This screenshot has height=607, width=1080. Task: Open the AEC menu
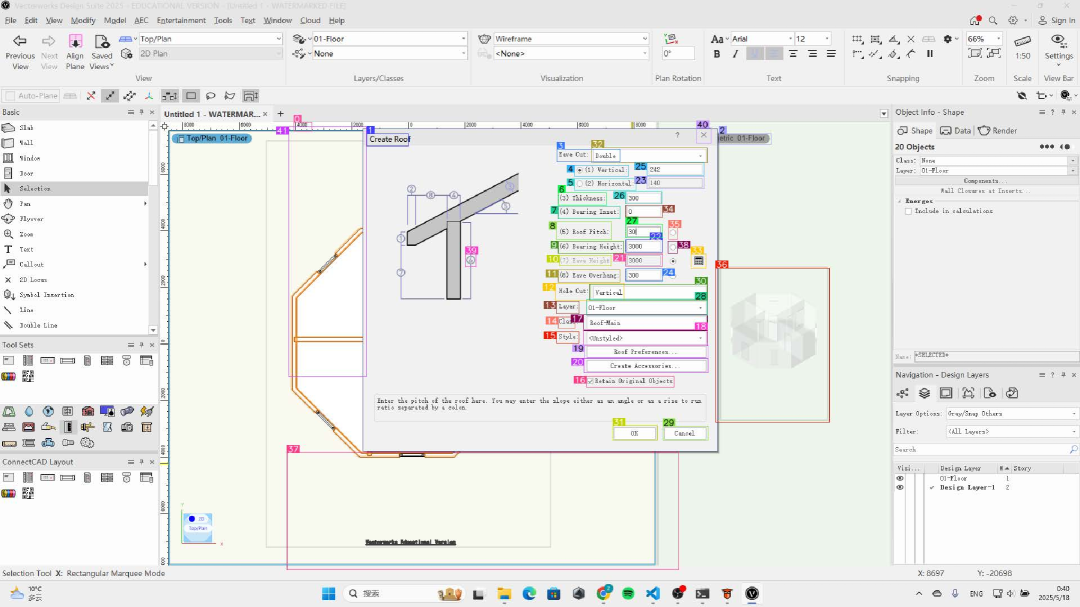pyautogui.click(x=141, y=20)
